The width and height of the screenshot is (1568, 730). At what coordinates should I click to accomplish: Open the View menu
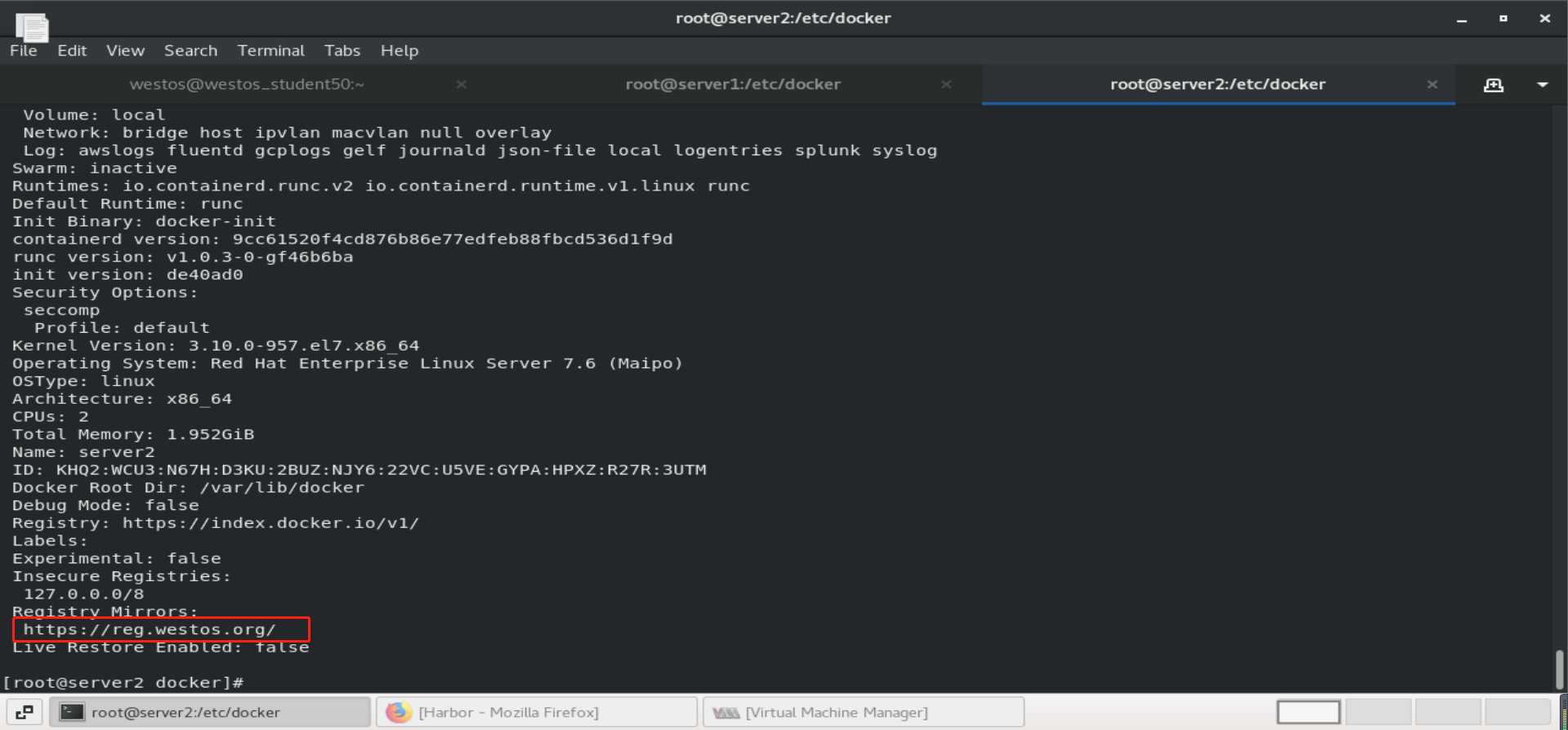[125, 51]
